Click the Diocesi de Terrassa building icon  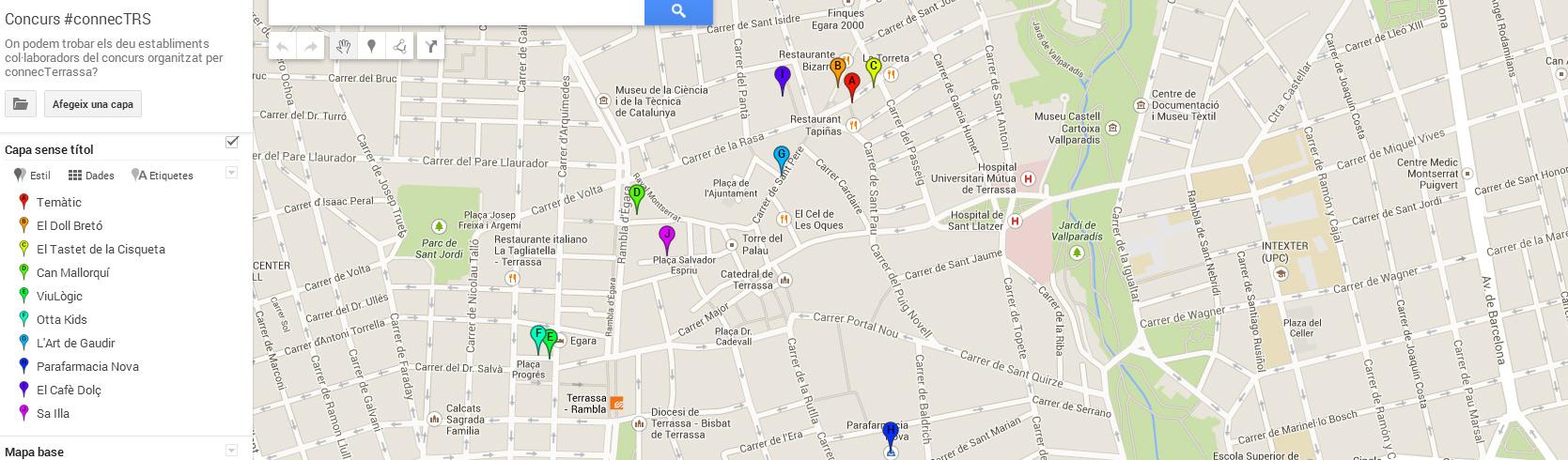pyautogui.click(x=639, y=423)
